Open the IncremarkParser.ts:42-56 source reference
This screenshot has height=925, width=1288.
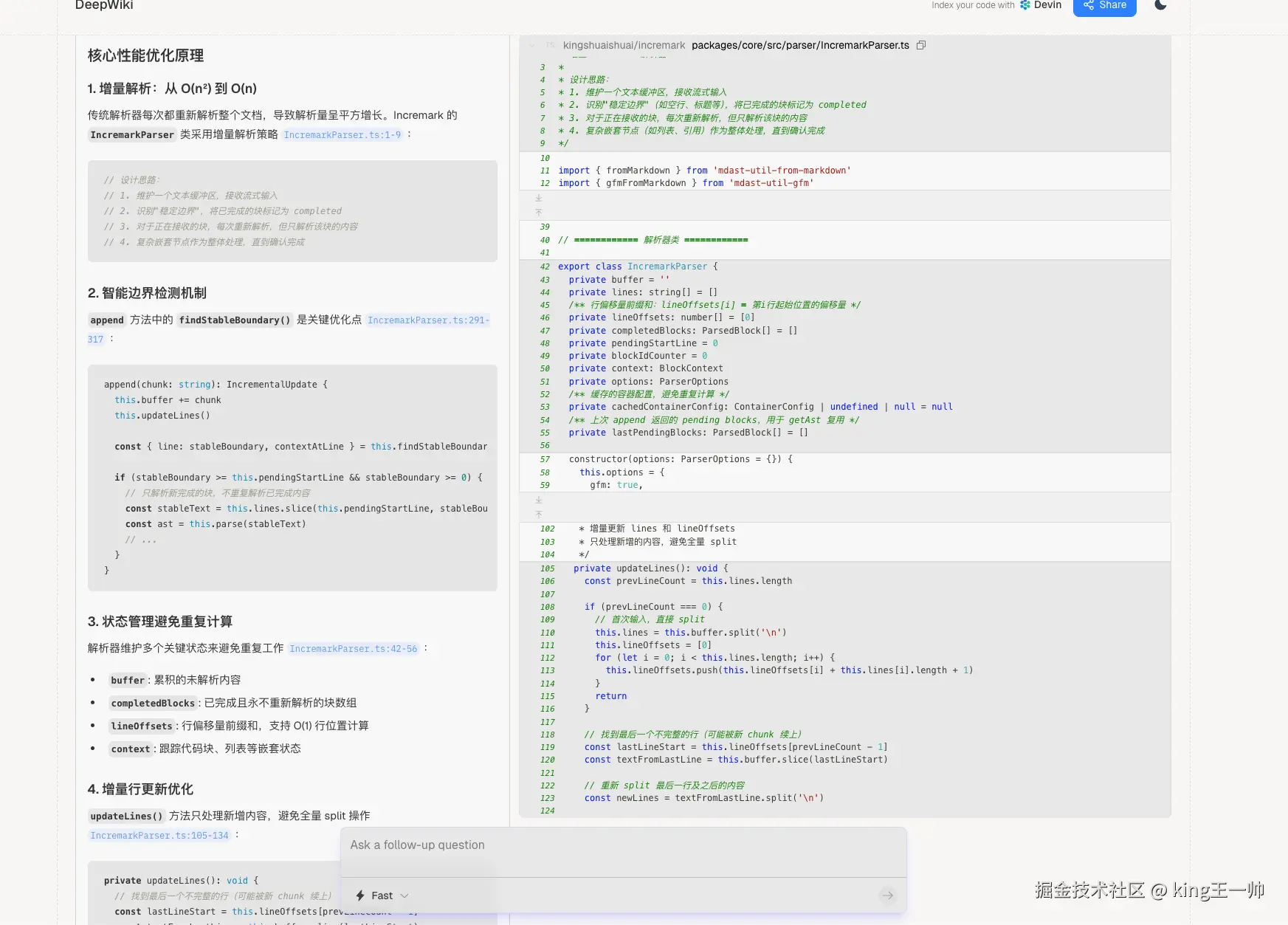coord(353,649)
